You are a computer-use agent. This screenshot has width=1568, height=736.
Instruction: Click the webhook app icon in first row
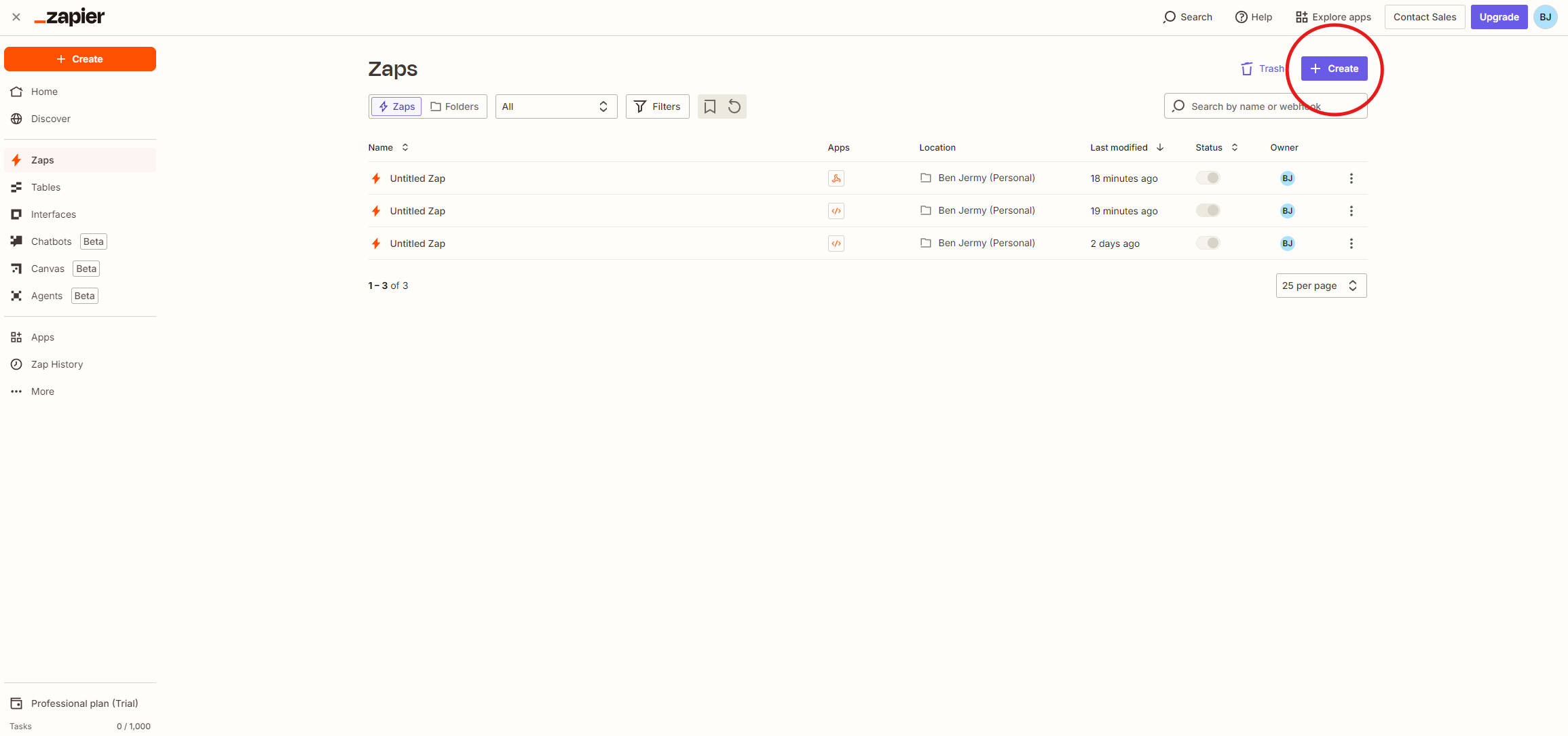836,178
